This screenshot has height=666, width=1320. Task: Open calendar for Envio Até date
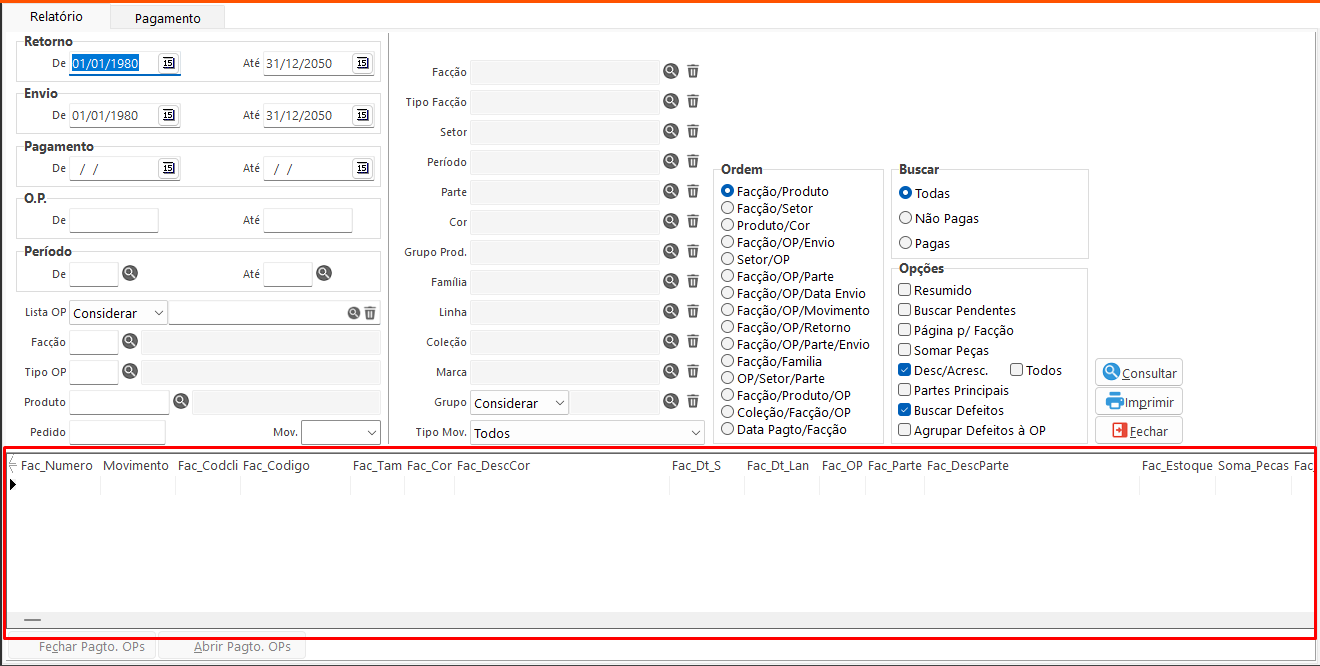tap(362, 115)
